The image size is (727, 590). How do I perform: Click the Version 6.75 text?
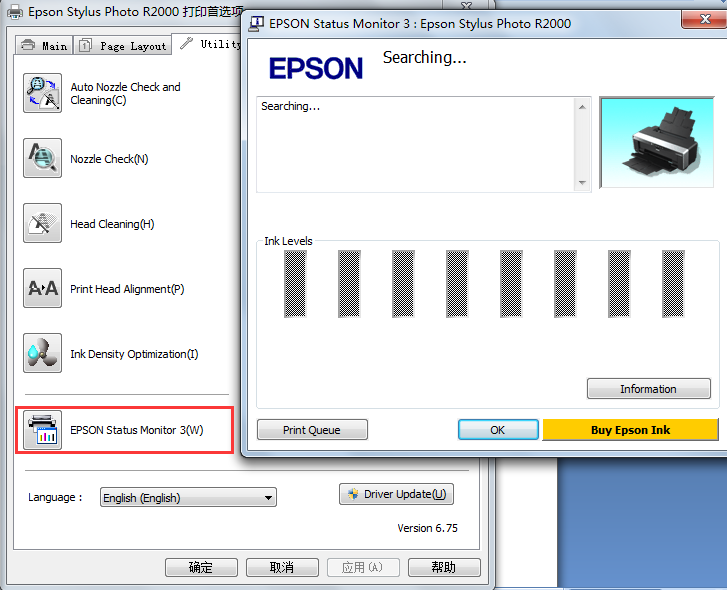(x=427, y=528)
